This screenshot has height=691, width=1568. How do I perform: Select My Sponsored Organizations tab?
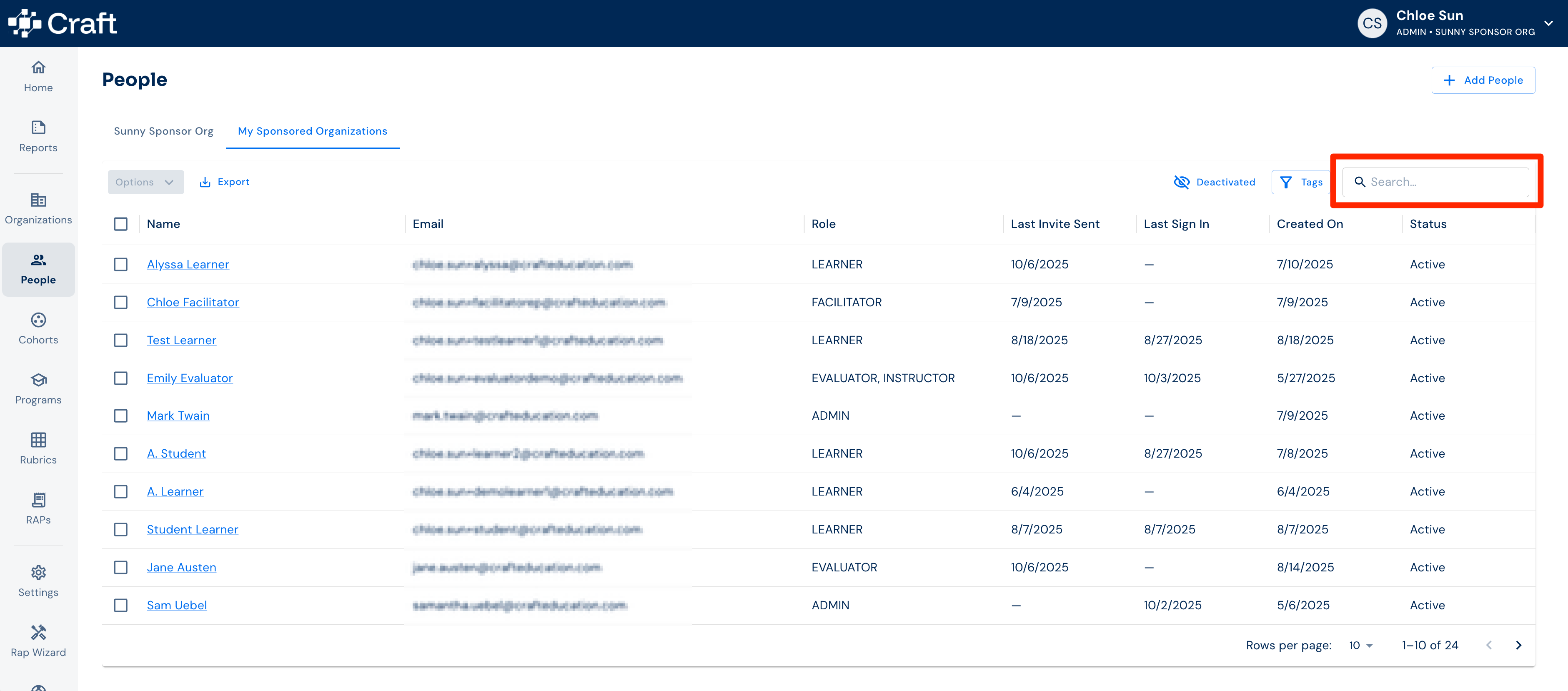(x=312, y=131)
